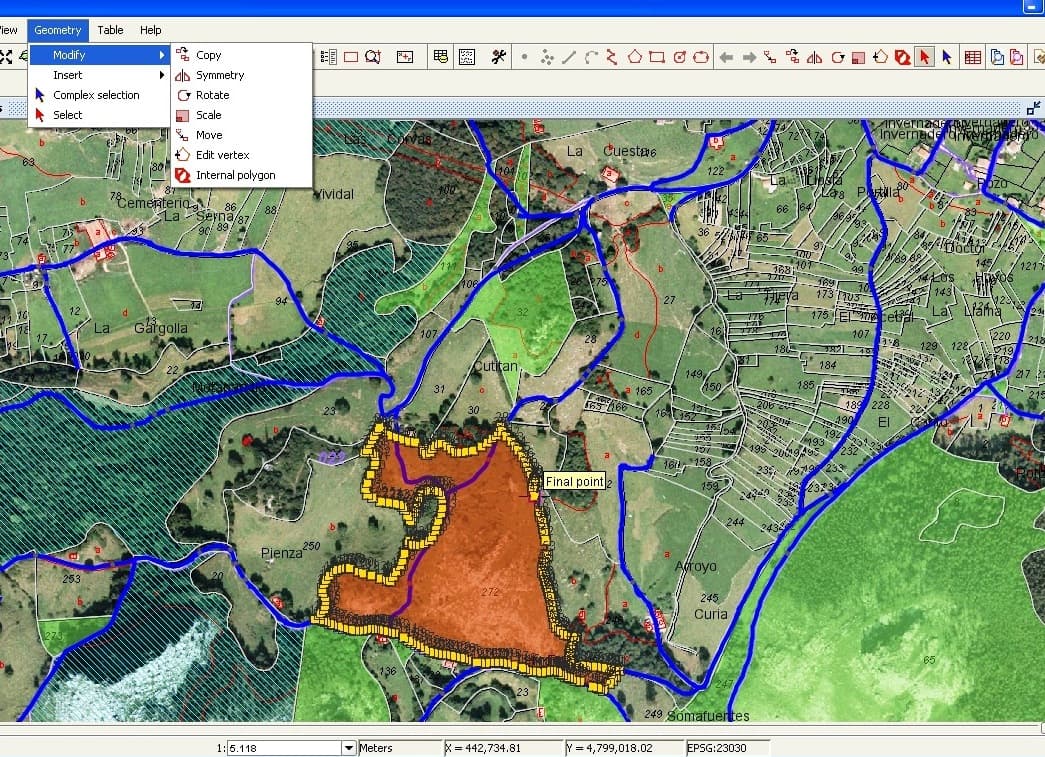Click the dotted grid pattern toolbar icon
The image size is (1045, 757).
click(x=467, y=57)
